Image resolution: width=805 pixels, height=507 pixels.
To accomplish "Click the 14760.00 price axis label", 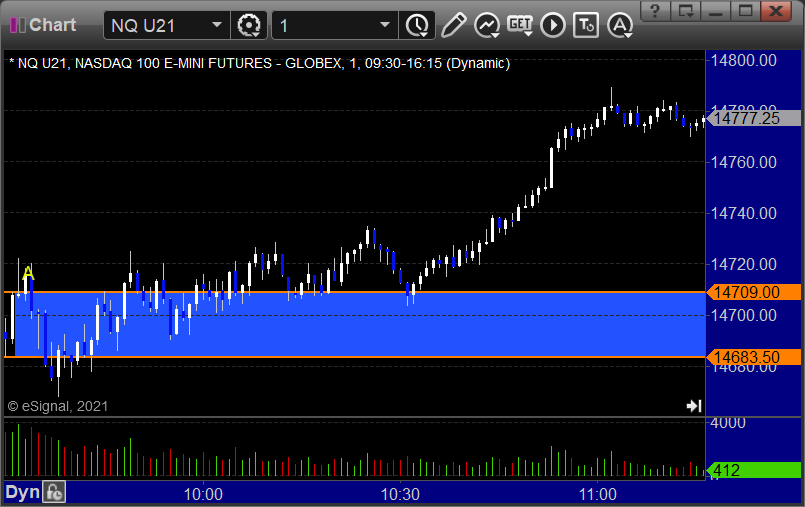I will pyautogui.click(x=743, y=163).
